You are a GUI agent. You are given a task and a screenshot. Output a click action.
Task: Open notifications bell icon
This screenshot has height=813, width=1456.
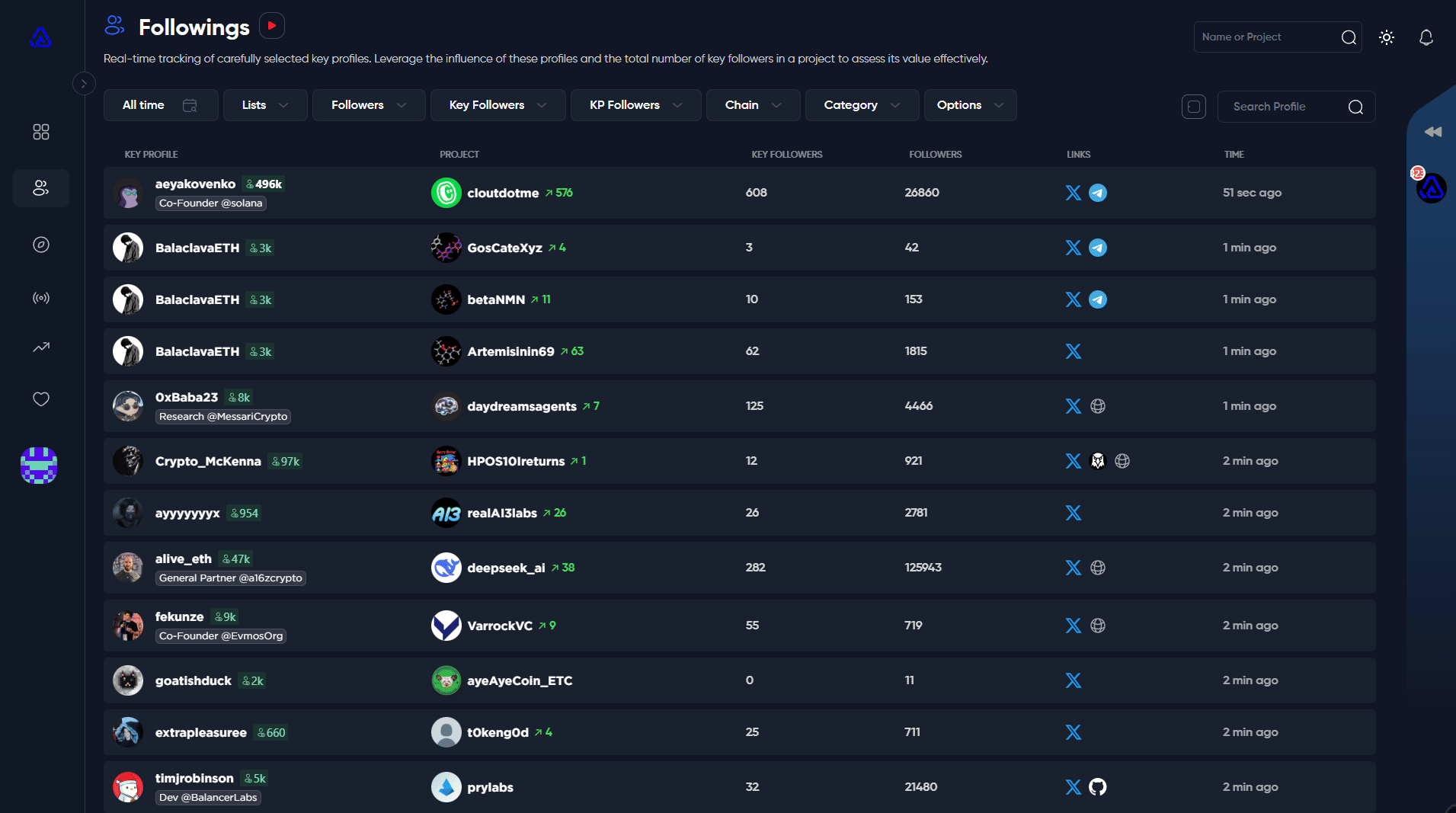[x=1426, y=37]
